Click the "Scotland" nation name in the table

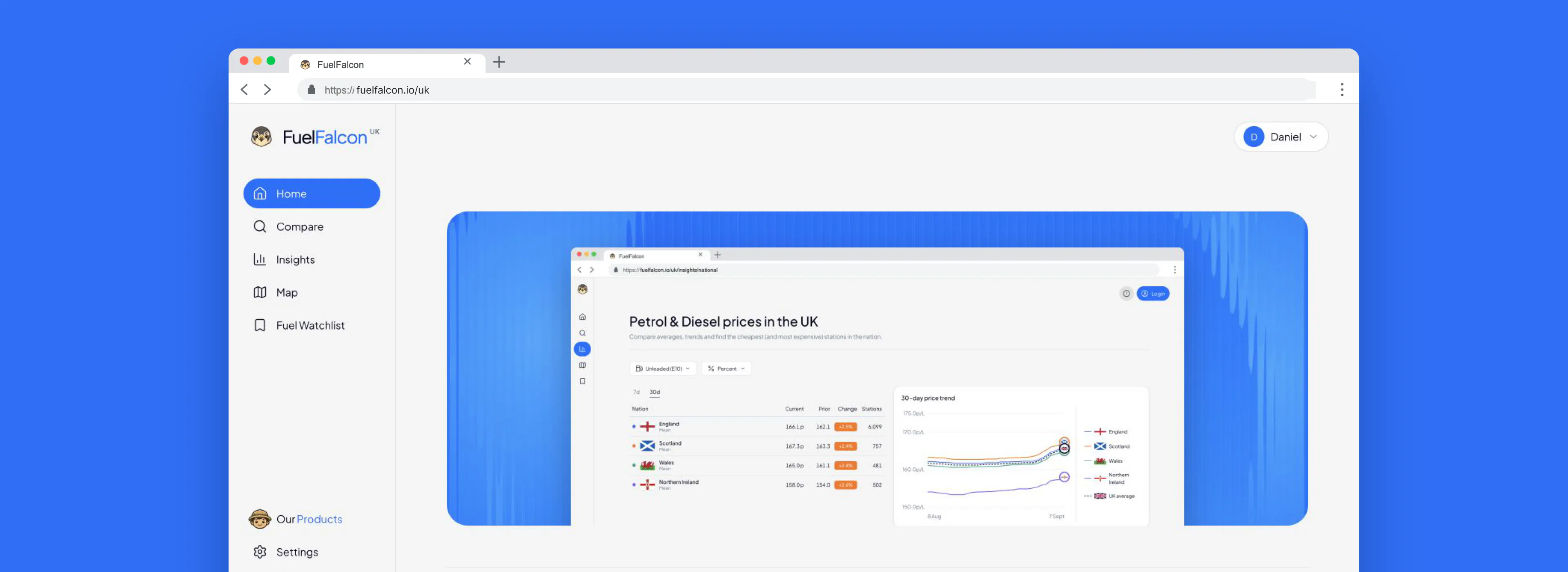[670, 443]
